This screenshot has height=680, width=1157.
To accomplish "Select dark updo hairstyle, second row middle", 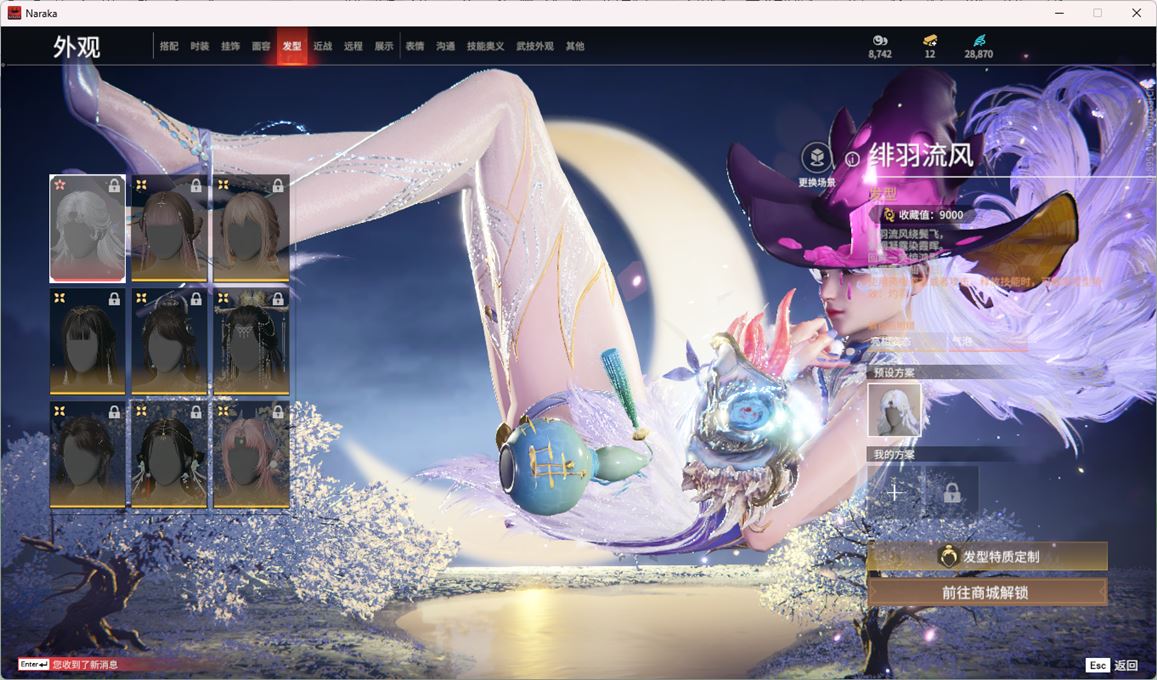I will [169, 341].
